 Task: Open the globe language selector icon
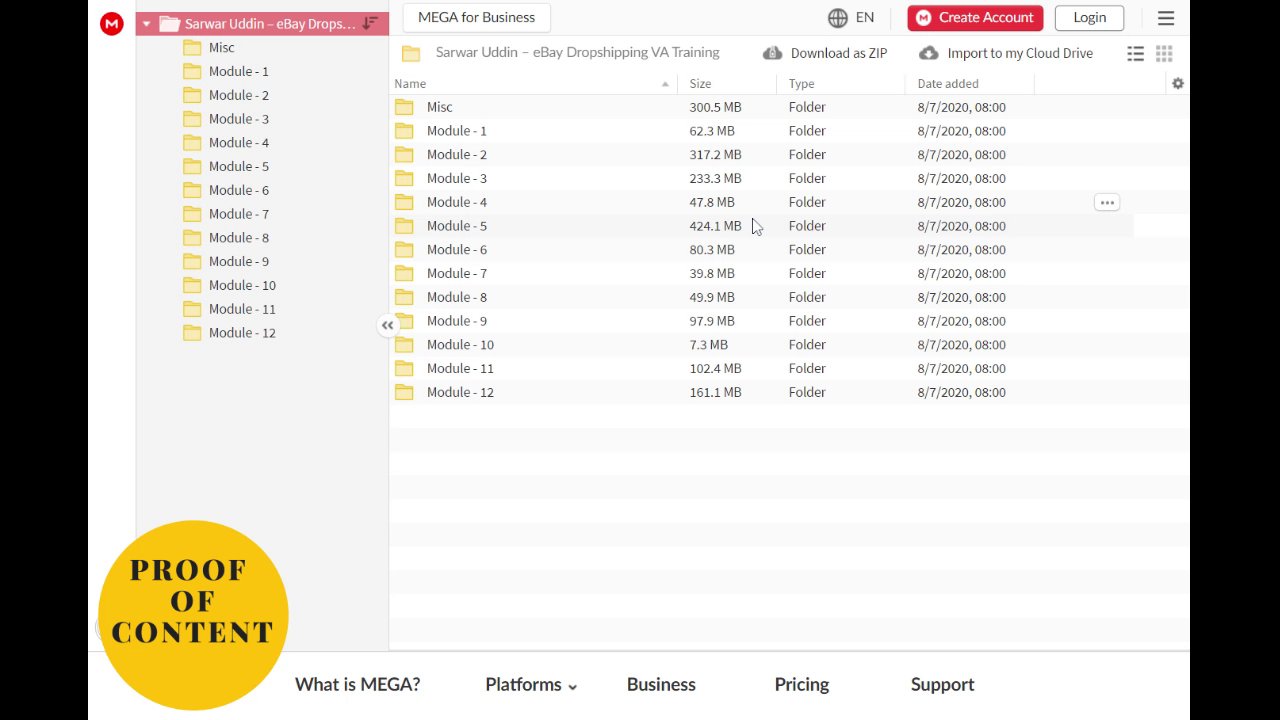point(838,18)
